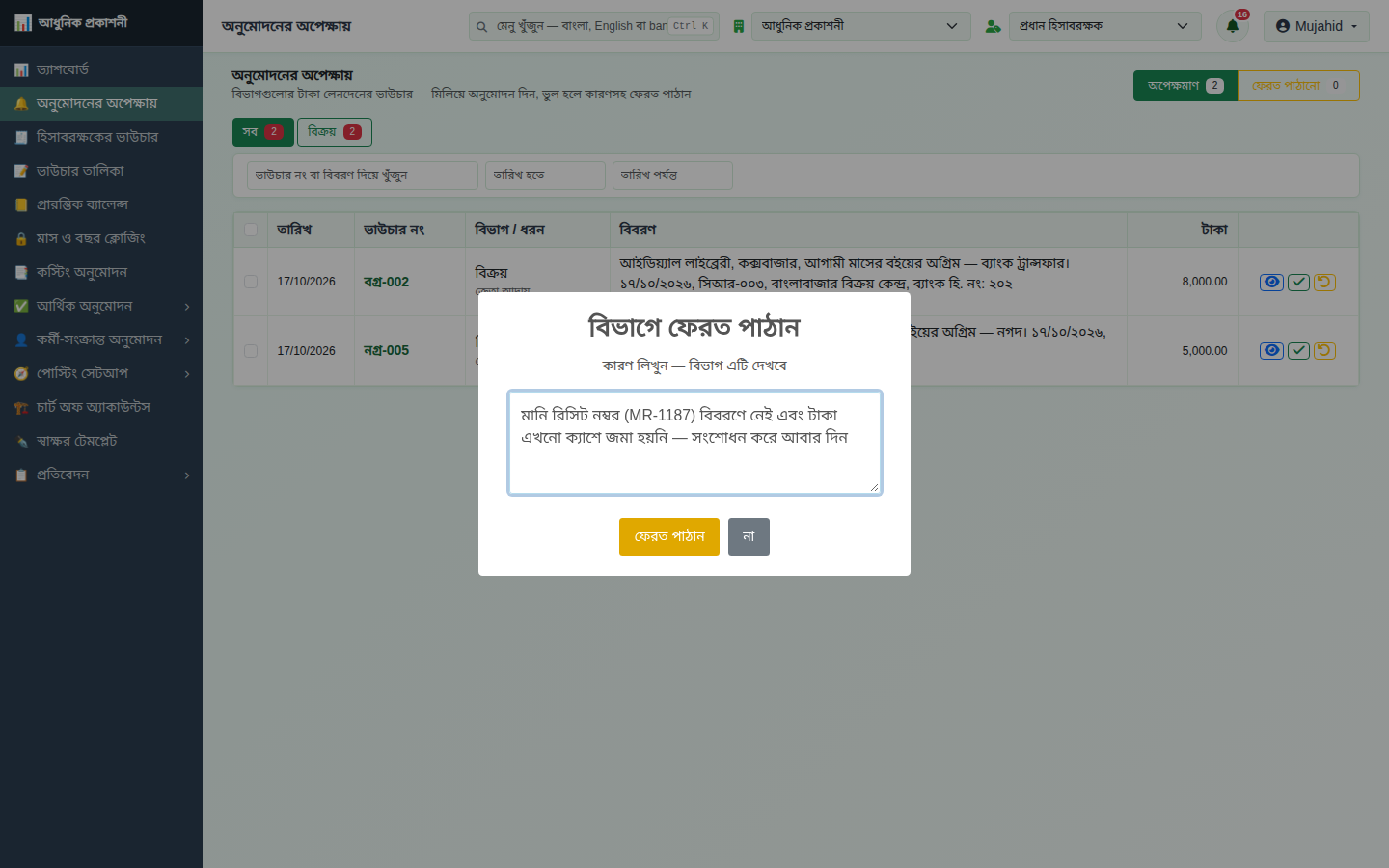
Task: Toggle the select-all checkbox in table header
Action: pyautogui.click(x=251, y=230)
